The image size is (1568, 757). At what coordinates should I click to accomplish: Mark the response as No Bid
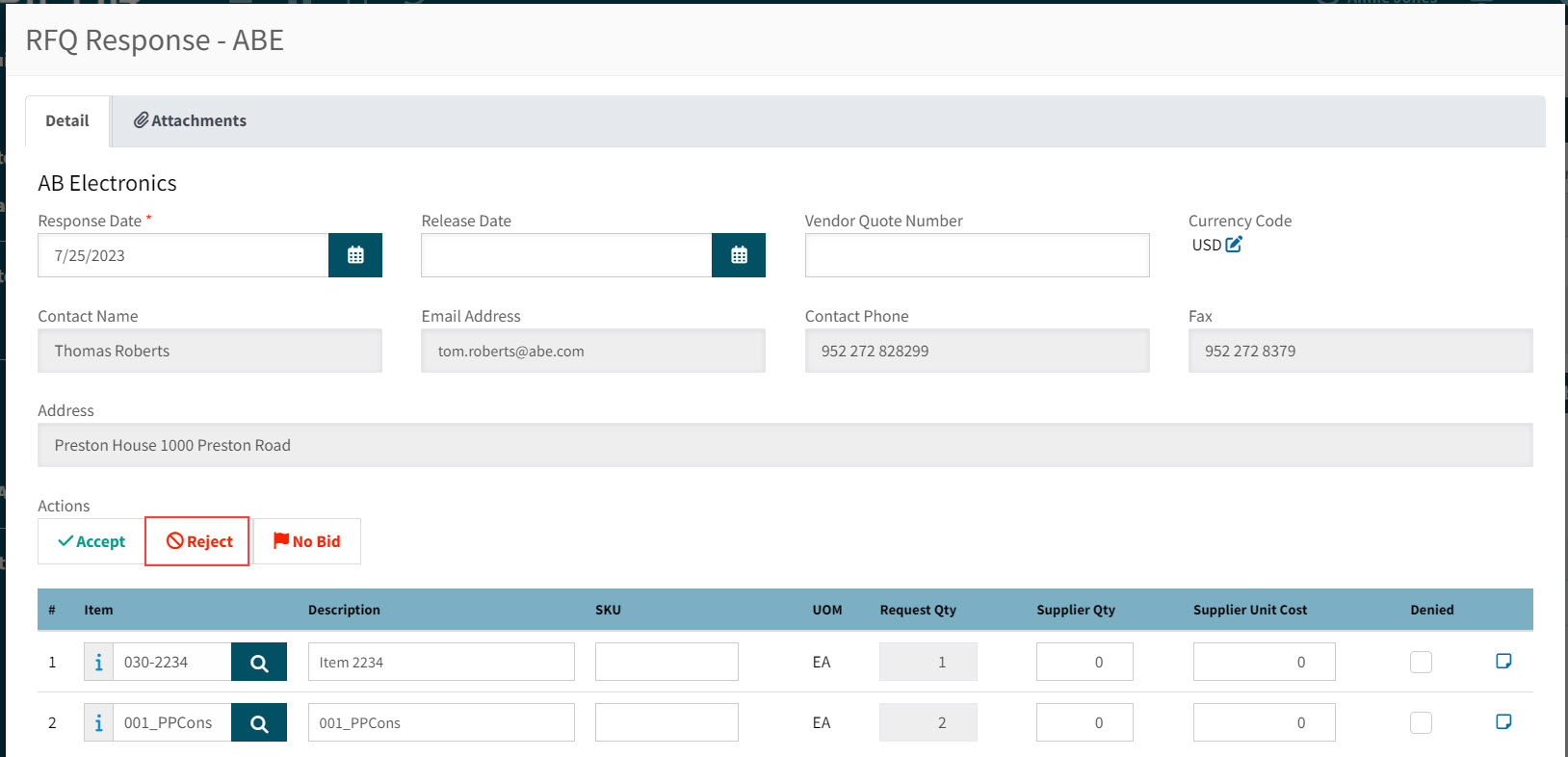[307, 541]
